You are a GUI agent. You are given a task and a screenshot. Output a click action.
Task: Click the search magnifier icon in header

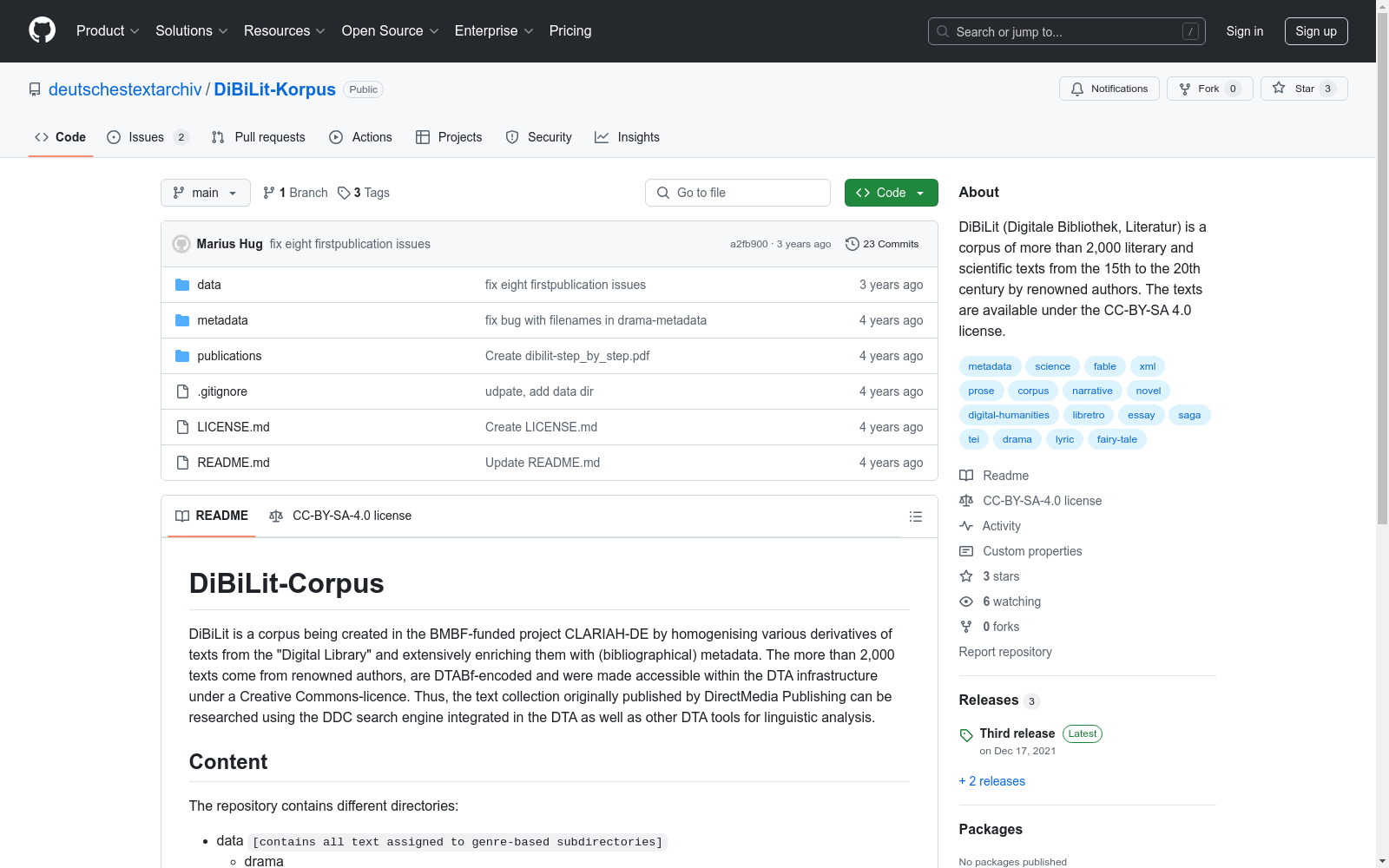[943, 31]
